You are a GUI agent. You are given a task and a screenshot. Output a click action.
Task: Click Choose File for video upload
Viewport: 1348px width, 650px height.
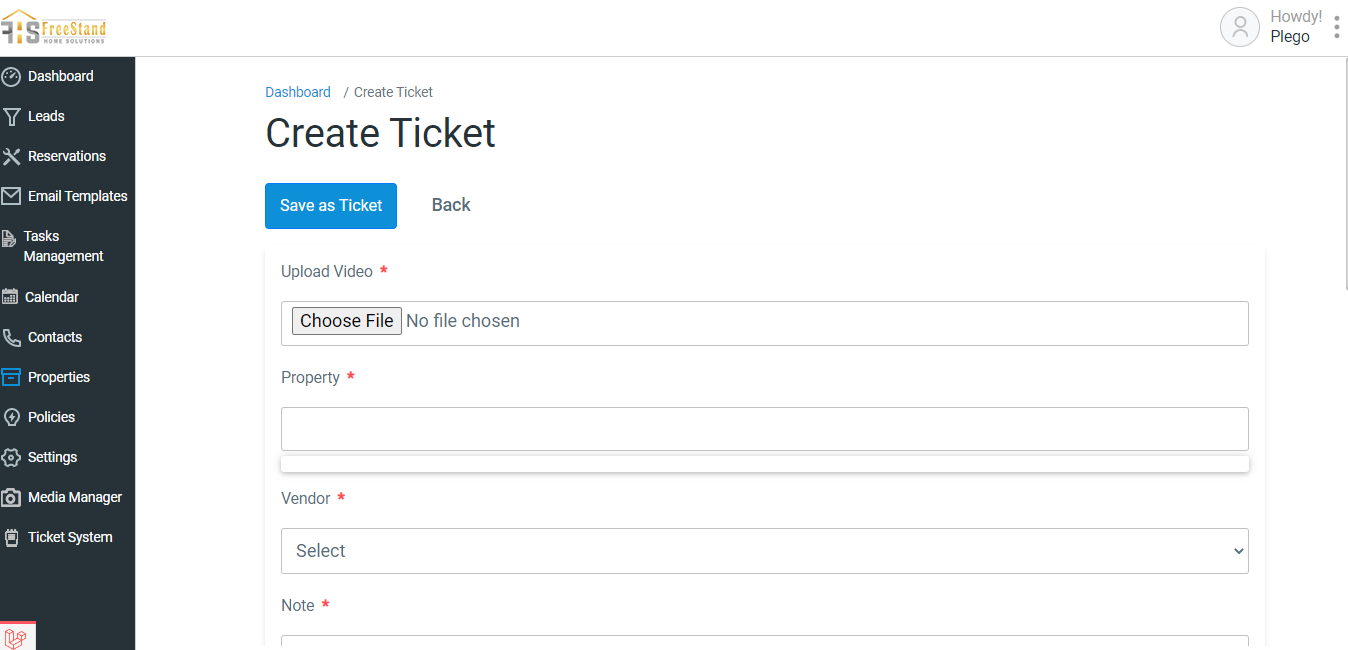pos(347,321)
